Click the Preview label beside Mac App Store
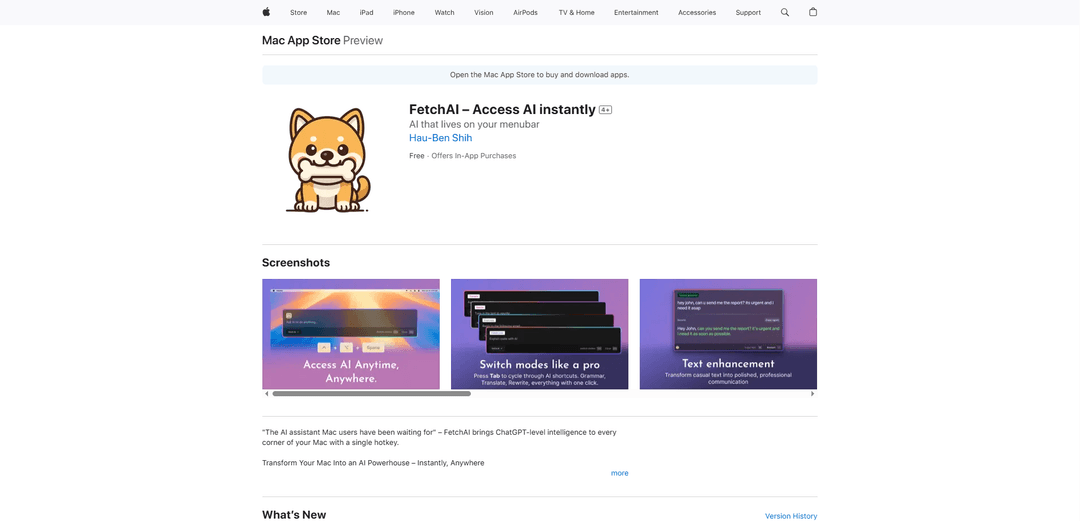The width and height of the screenshot is (1080, 521). pos(363,41)
